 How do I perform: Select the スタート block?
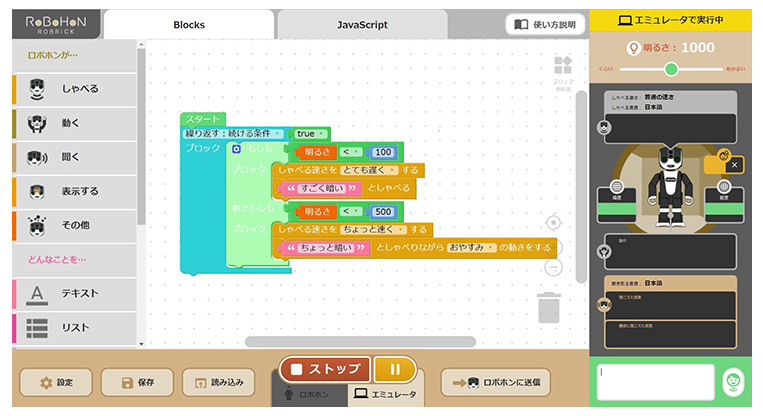click(202, 119)
